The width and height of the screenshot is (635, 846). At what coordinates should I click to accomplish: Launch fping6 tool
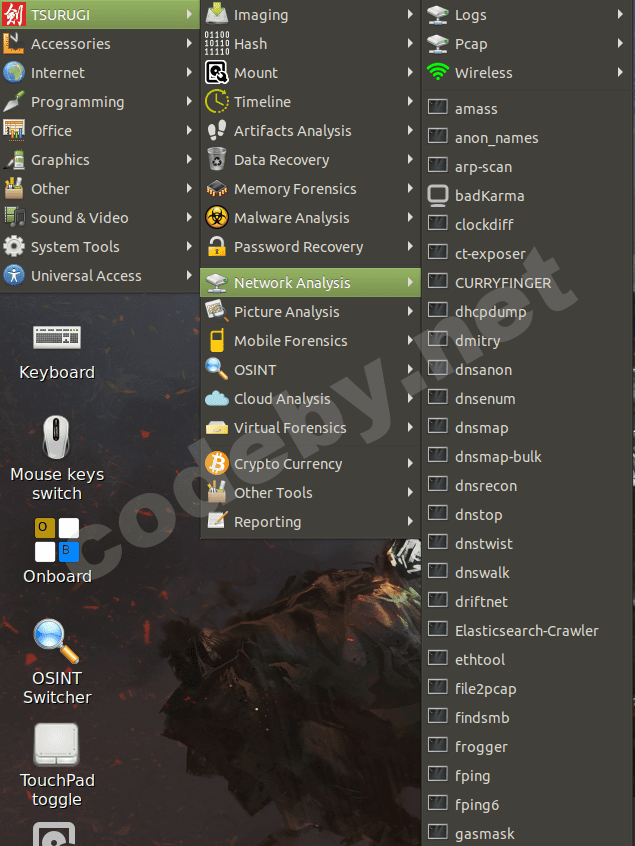527,805
